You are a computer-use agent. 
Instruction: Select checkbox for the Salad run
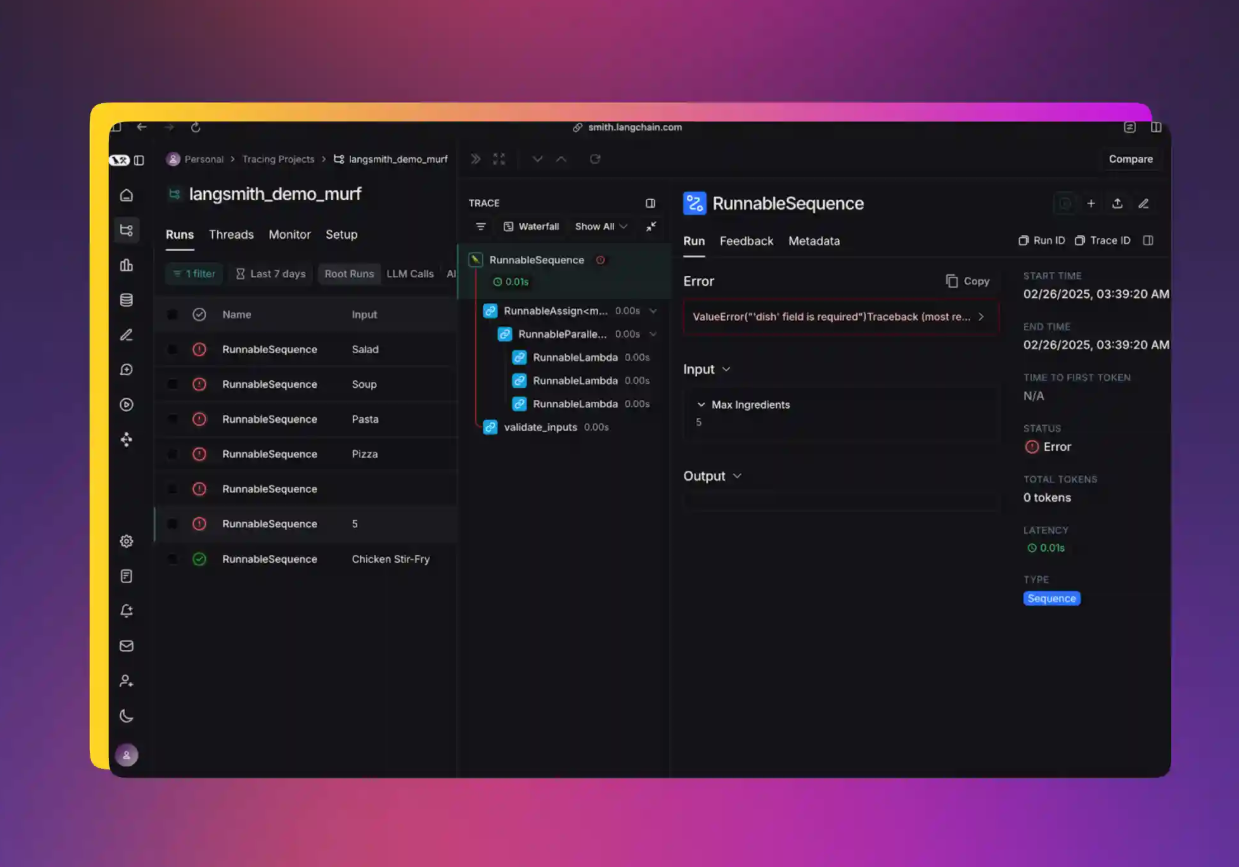[172, 350]
